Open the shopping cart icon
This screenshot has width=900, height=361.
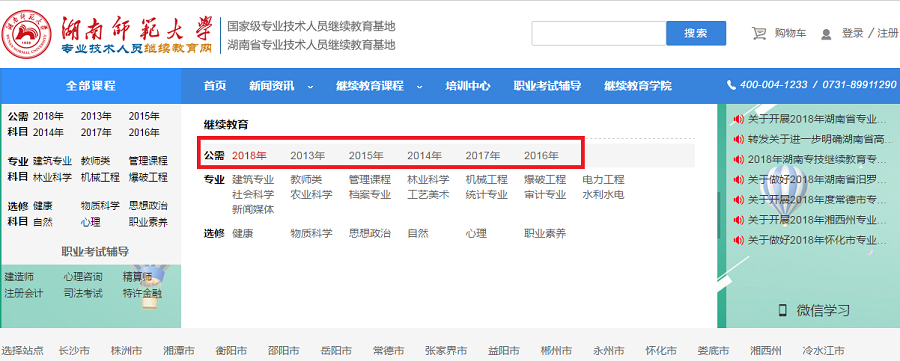tap(759, 33)
